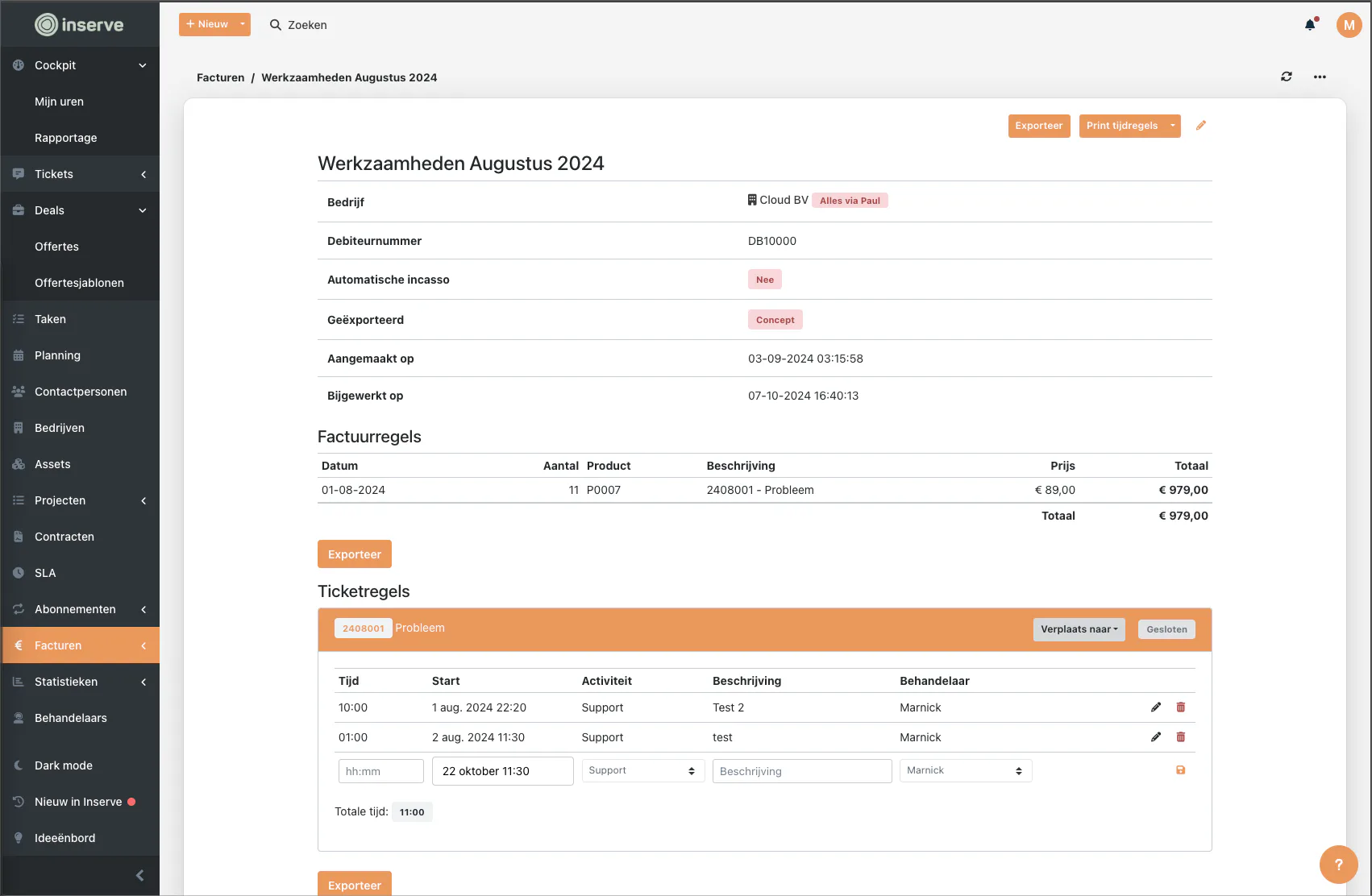Edit the 01:00 test time entry
Image resolution: width=1372 pixels, height=896 pixels.
pyautogui.click(x=1156, y=737)
